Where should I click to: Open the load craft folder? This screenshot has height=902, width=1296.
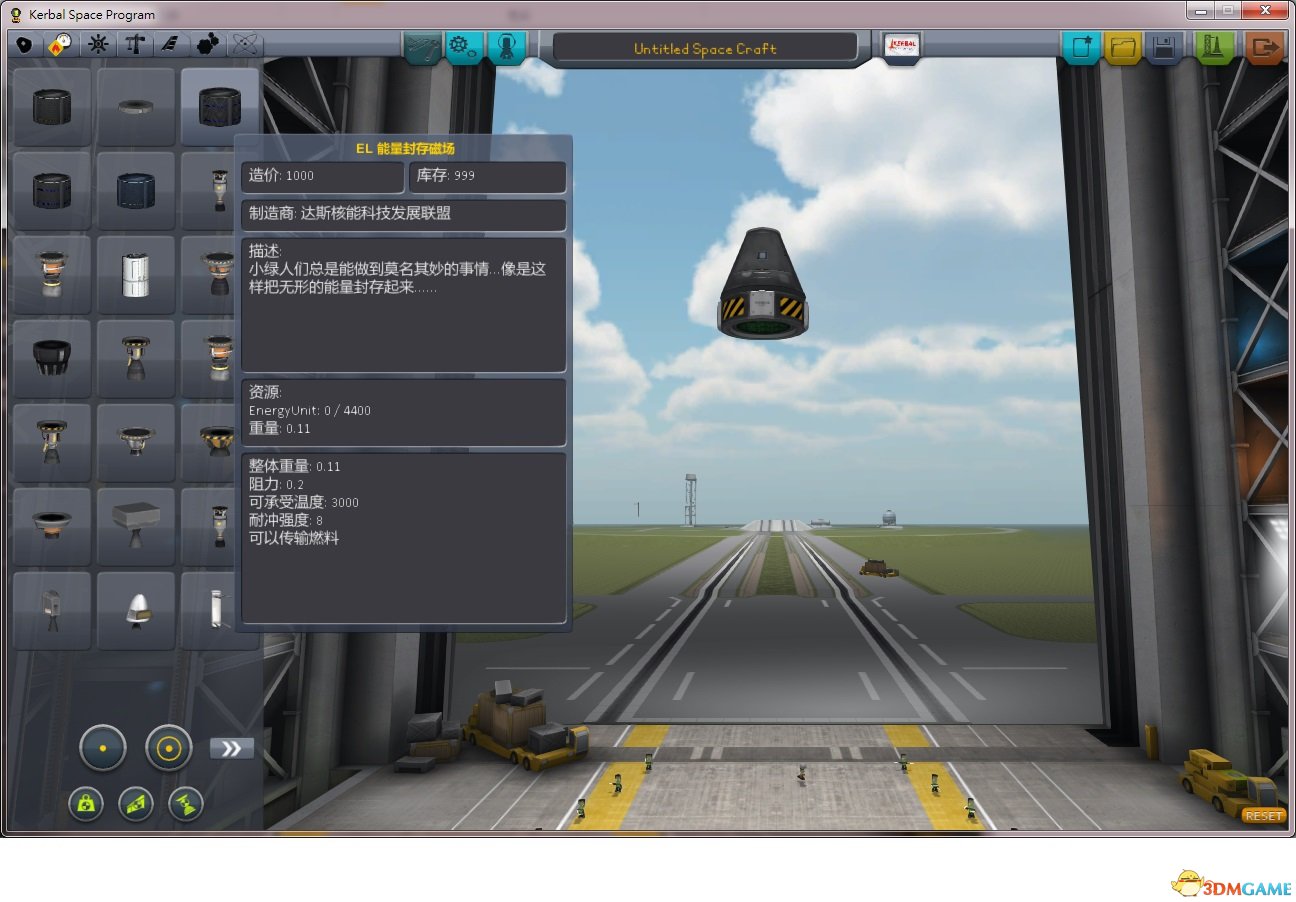point(1123,47)
